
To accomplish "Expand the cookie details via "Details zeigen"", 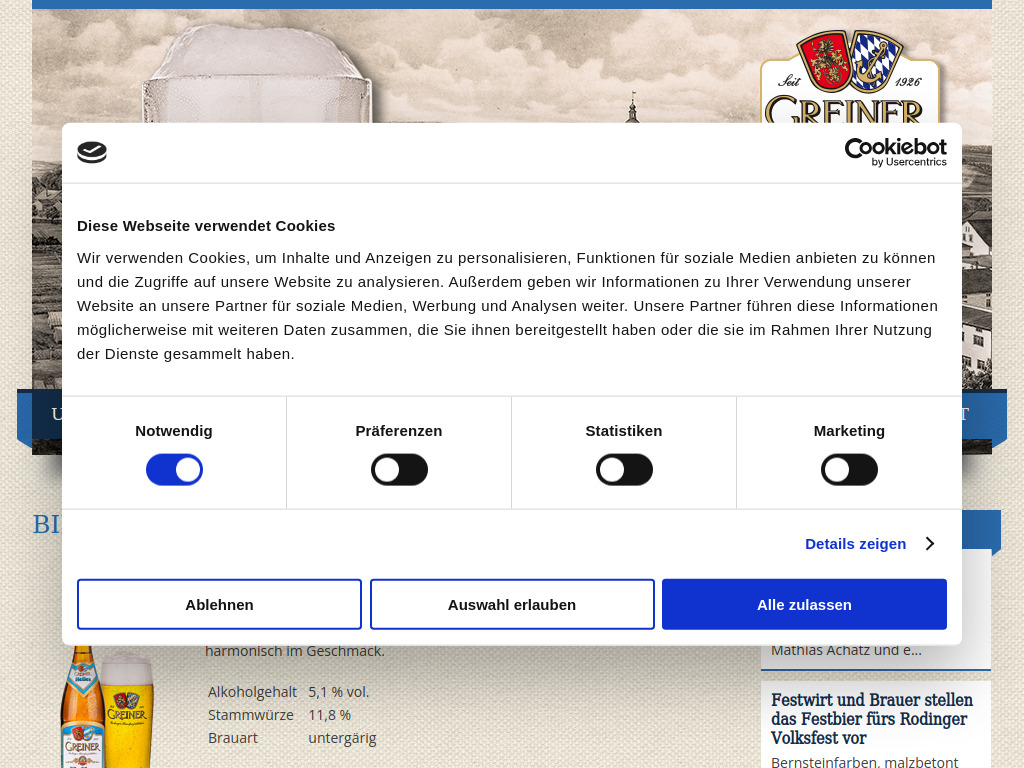I will tap(855, 543).
